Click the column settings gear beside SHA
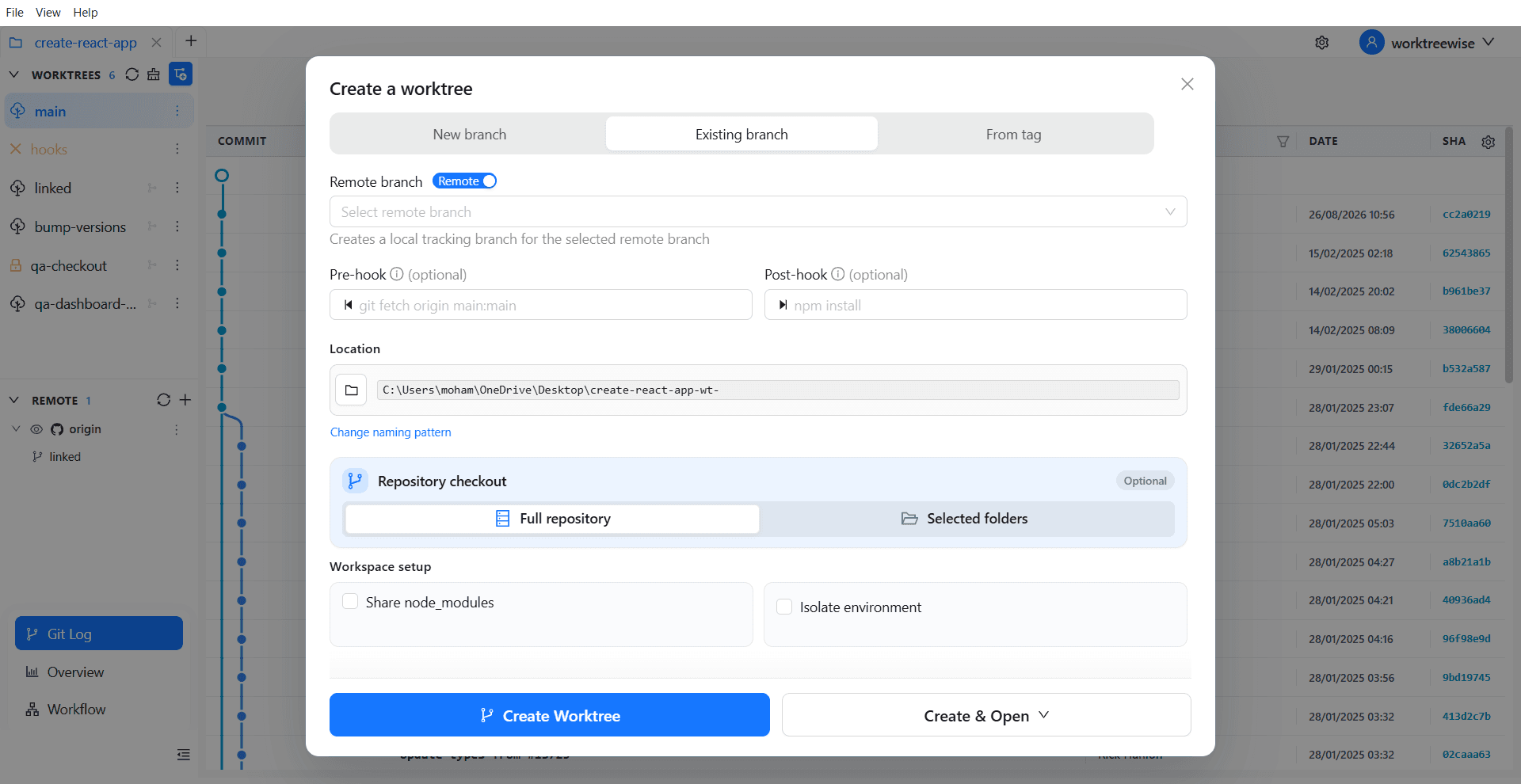 pyautogui.click(x=1489, y=142)
